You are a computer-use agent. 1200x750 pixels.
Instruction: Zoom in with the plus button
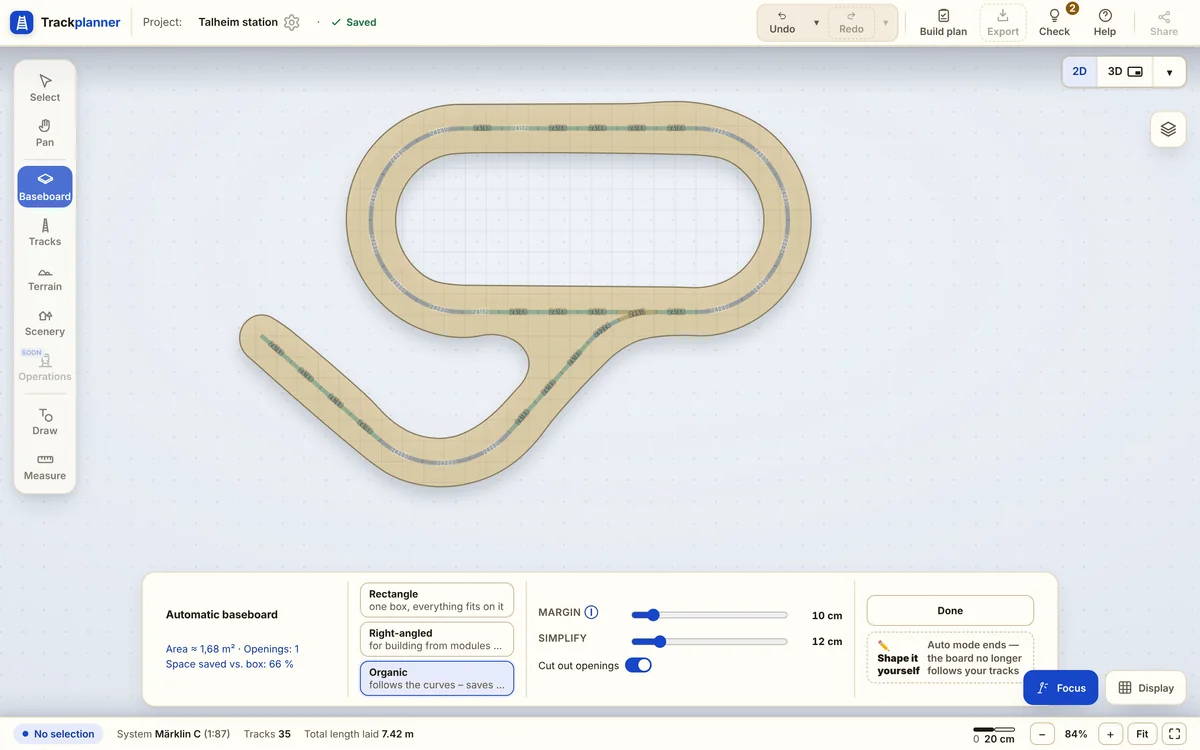pyautogui.click(x=1110, y=734)
